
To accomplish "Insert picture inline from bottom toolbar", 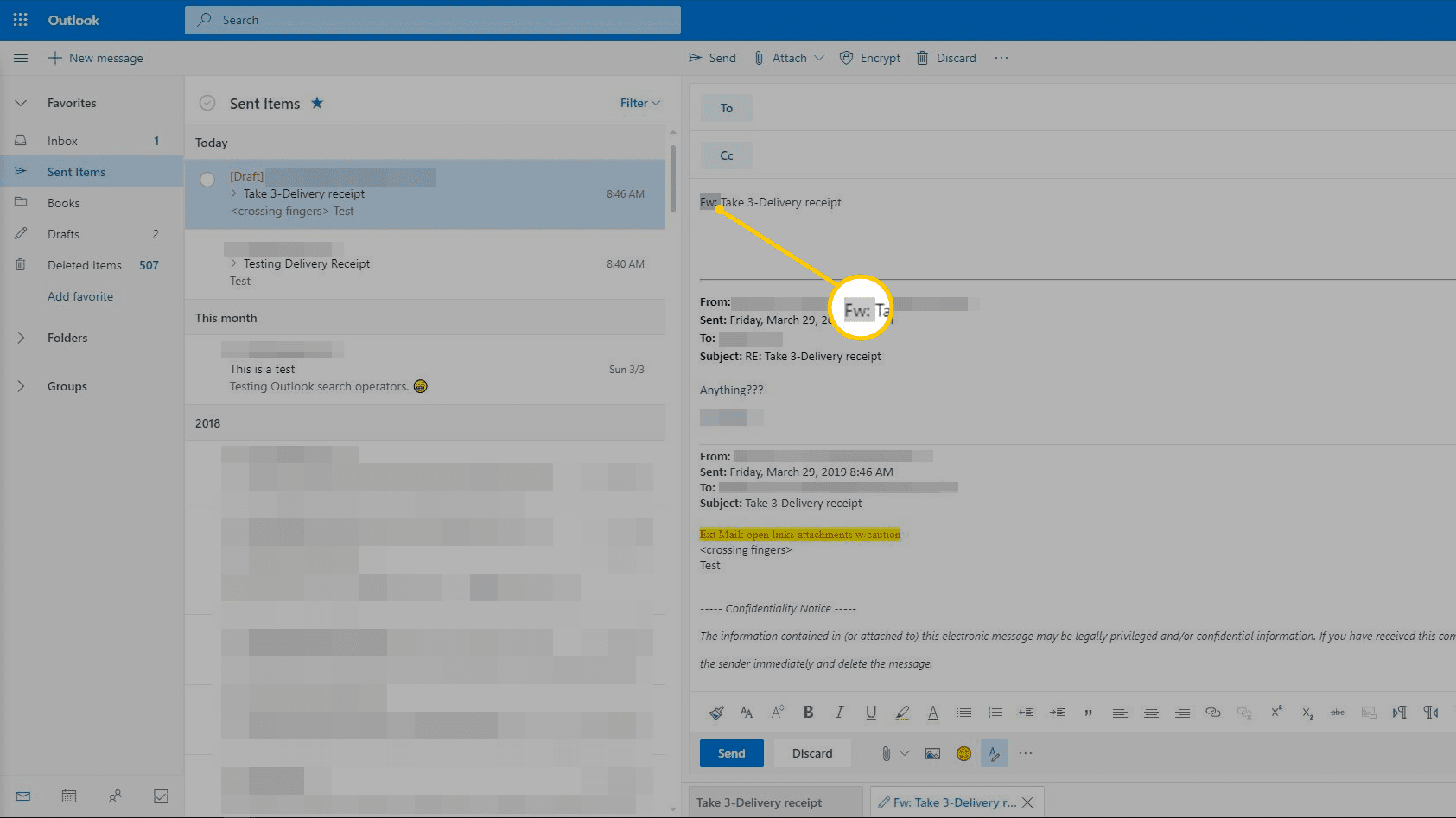I will click(x=932, y=753).
